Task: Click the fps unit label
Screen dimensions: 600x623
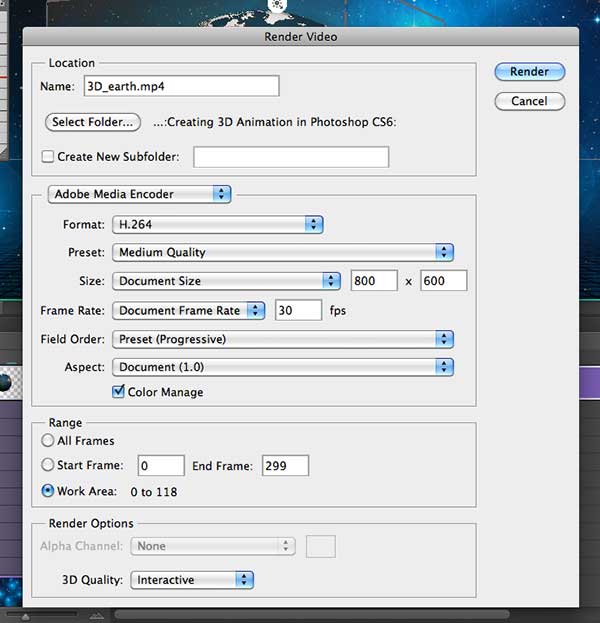Action: 338,310
